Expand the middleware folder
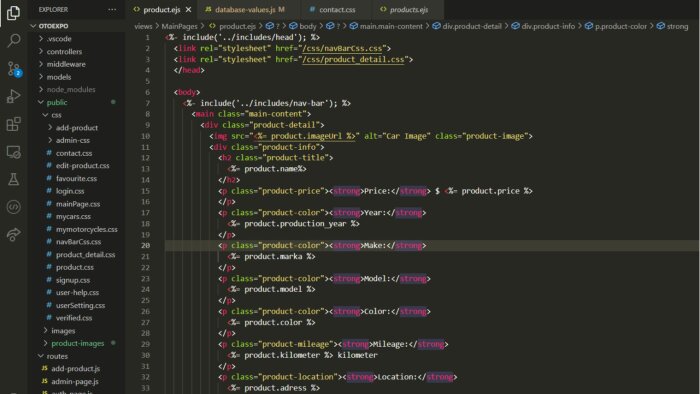Screen dimensions: 700x394 (66, 64)
